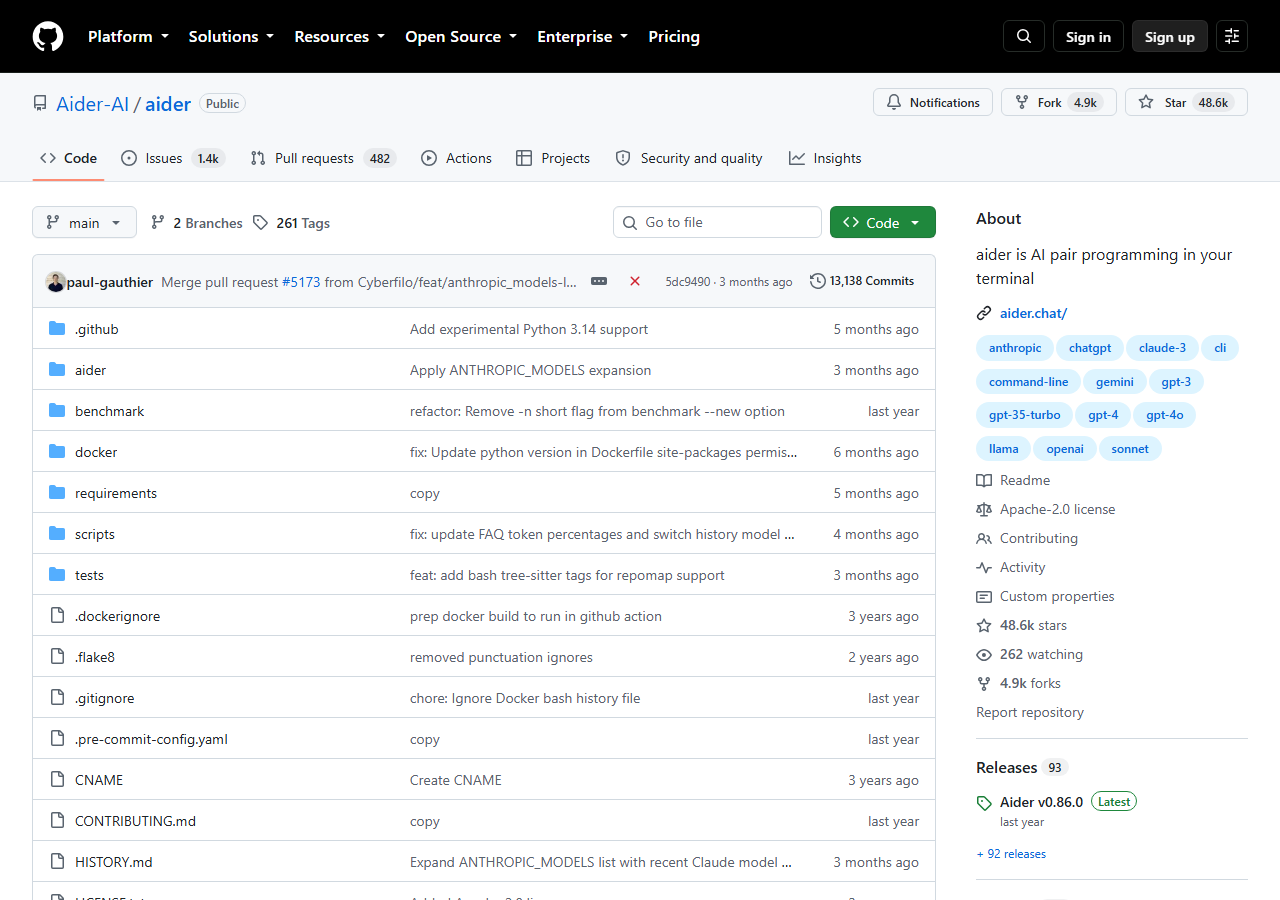Open the claude-3 topic tag

point(1161,348)
